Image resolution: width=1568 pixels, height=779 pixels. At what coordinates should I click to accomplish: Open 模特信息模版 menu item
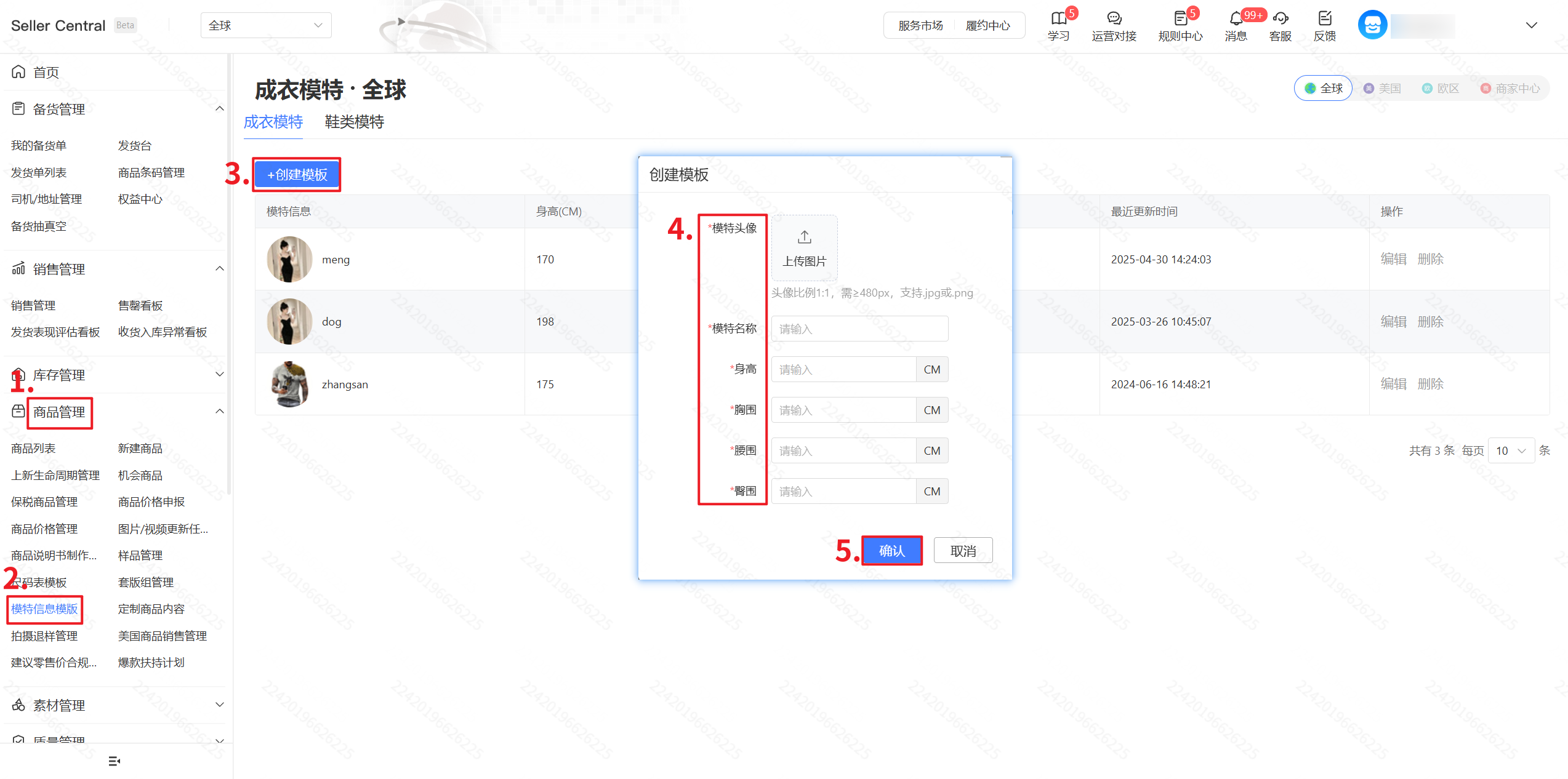pyautogui.click(x=44, y=609)
